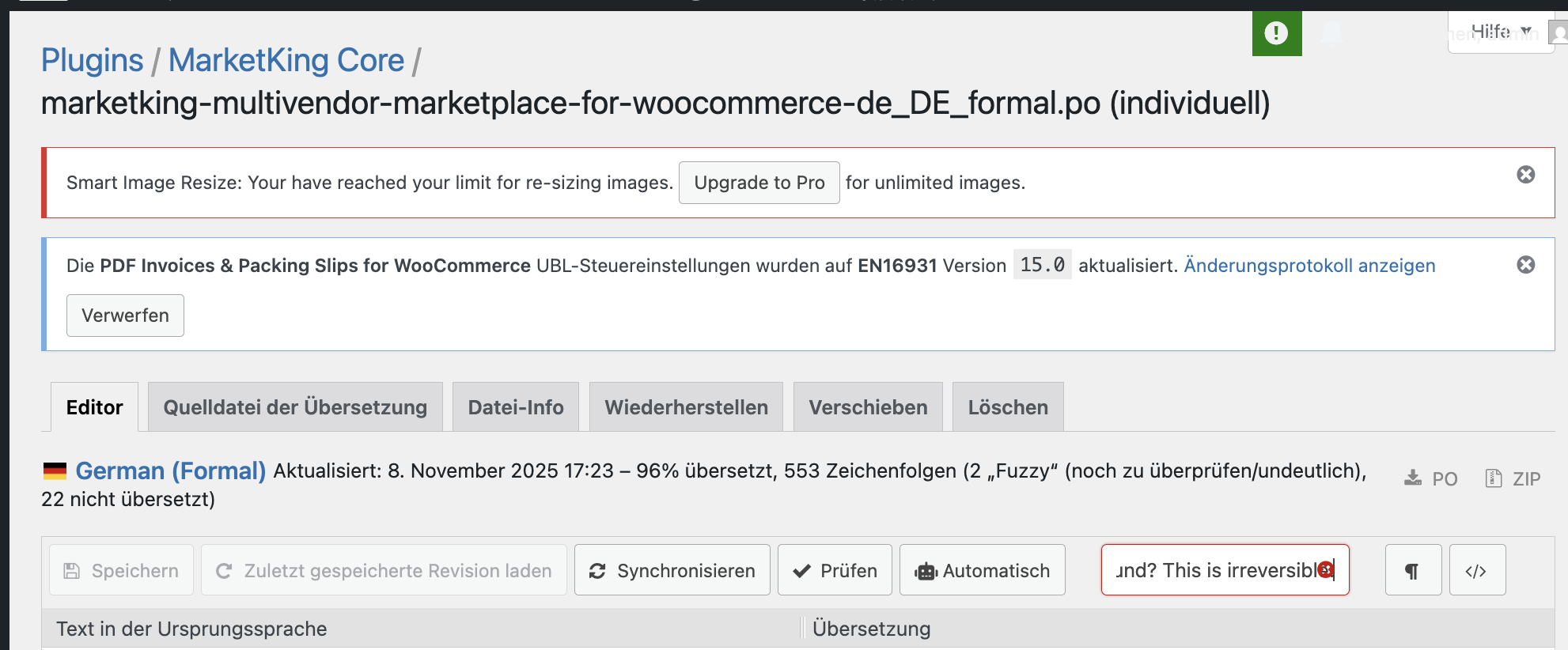Switch to Quelldatei der Übersetzung tab

pyautogui.click(x=295, y=407)
